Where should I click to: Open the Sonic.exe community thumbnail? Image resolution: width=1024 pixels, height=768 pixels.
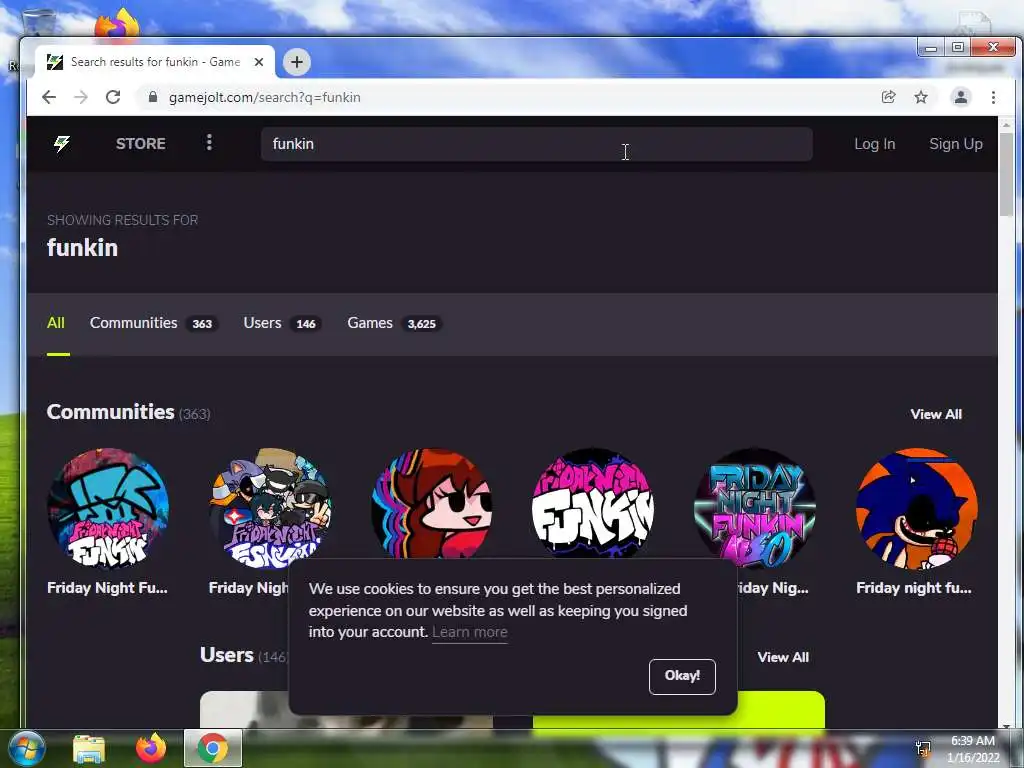click(x=917, y=508)
